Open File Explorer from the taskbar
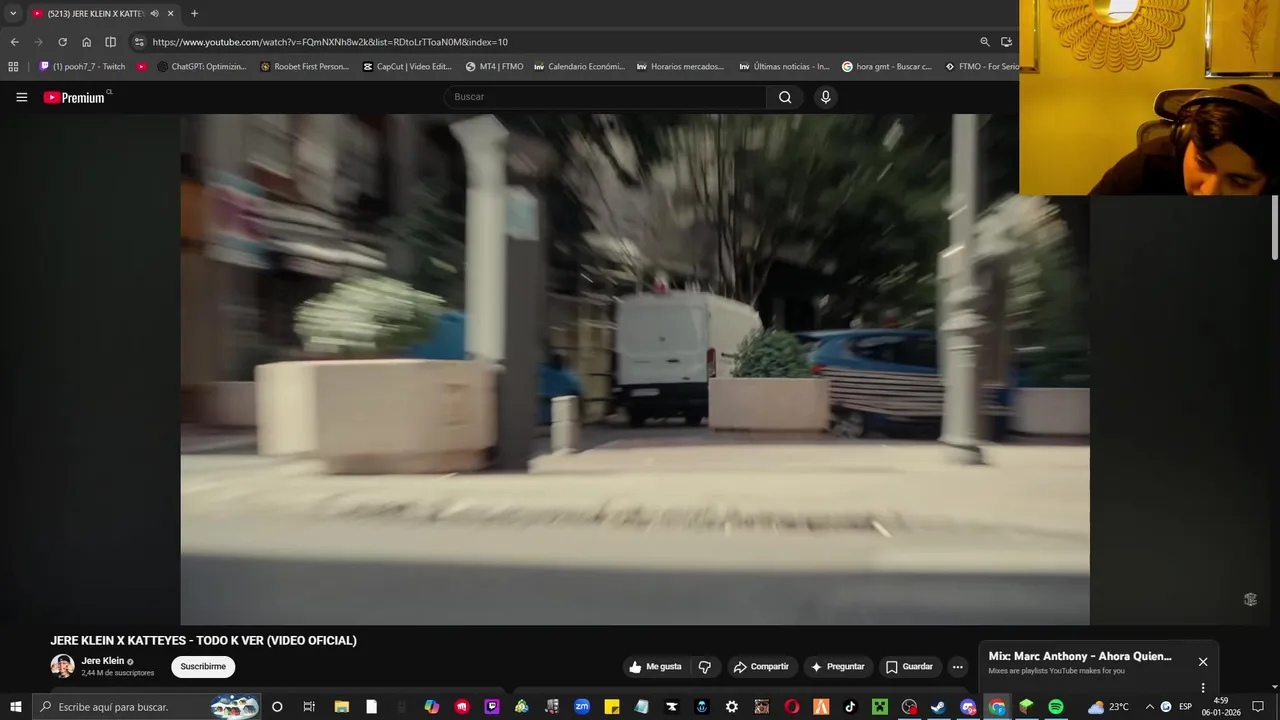 click(x=341, y=707)
